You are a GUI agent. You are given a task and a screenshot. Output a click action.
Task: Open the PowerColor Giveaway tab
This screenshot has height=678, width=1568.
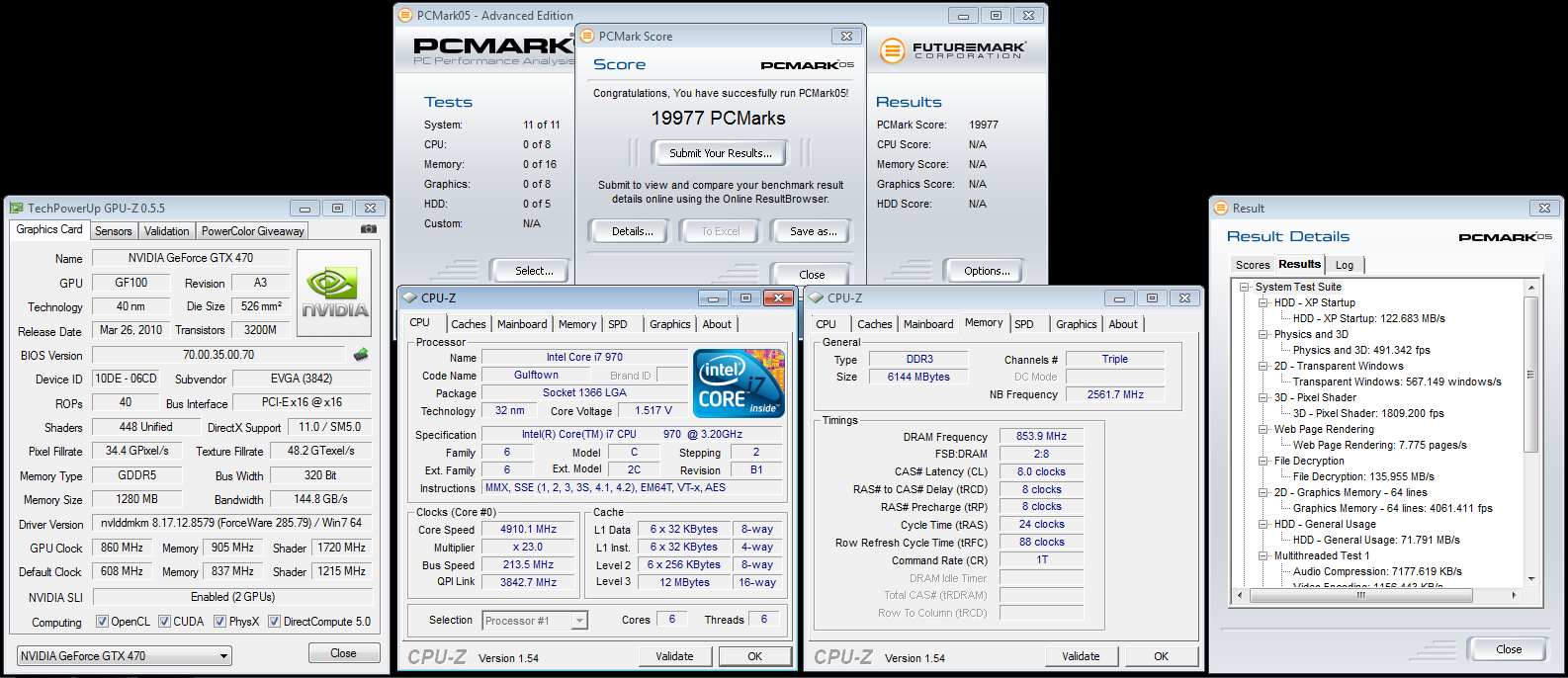click(x=253, y=231)
